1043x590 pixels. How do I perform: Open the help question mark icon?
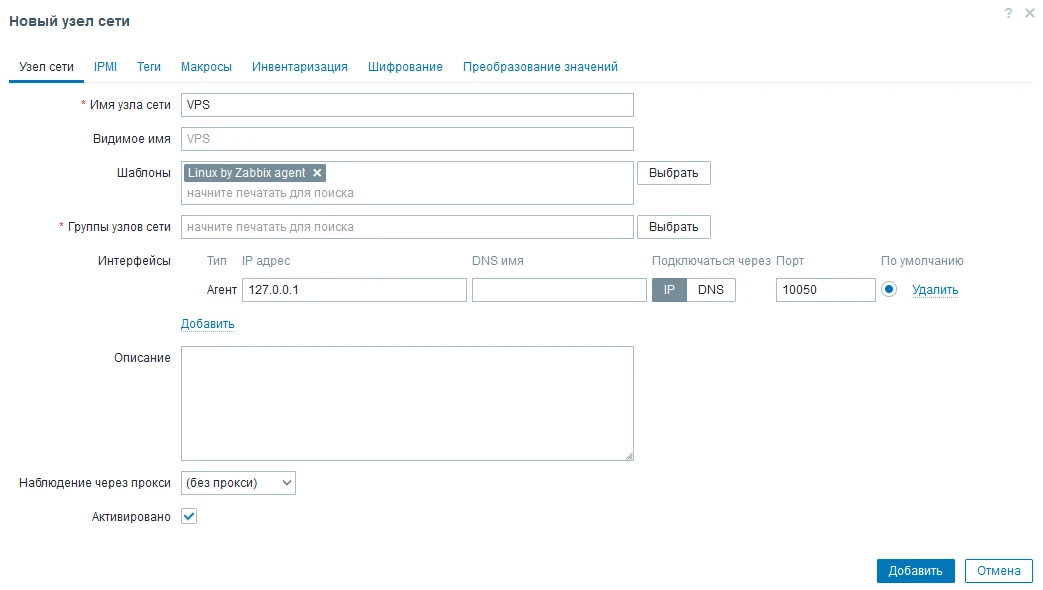1008,13
